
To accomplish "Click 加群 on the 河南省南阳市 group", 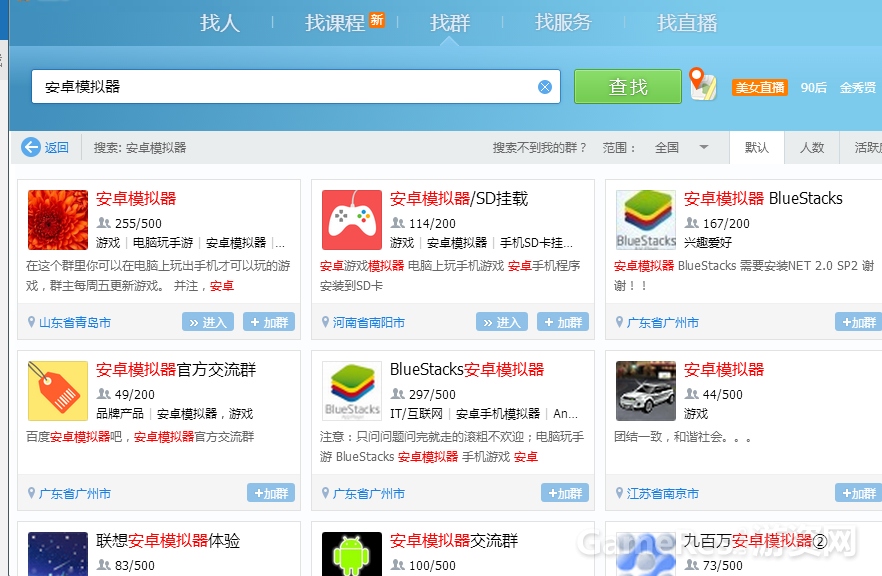I will (x=563, y=322).
